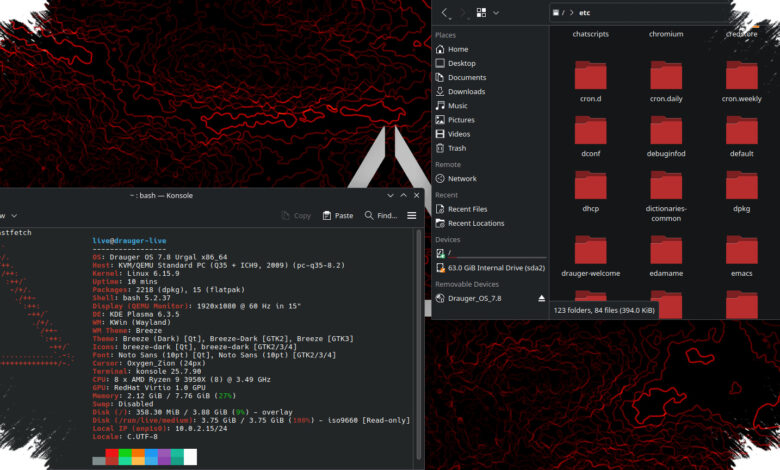
Task: Click the Back arrow in the file manager
Action: point(445,13)
